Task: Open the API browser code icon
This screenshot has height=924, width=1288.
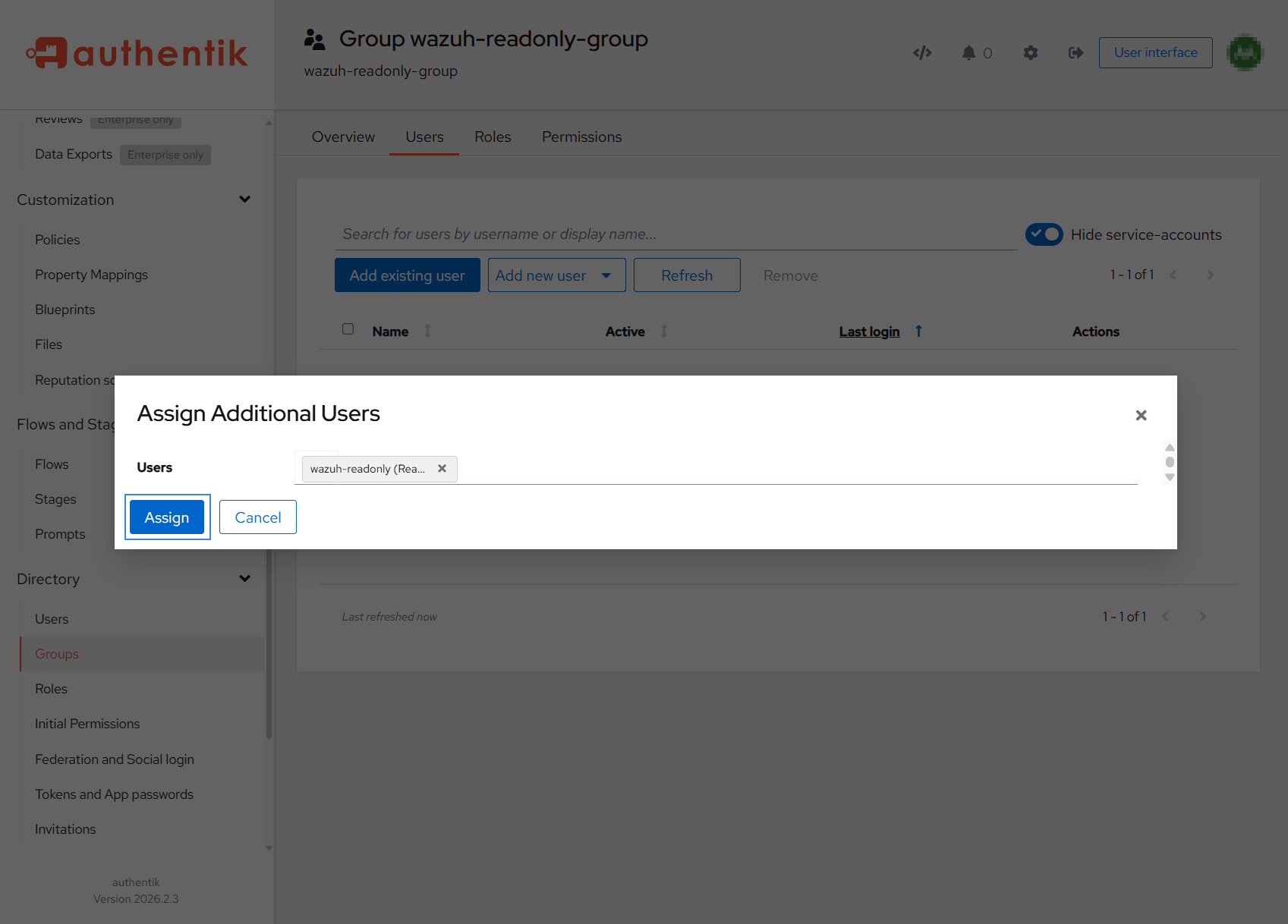Action: [x=922, y=52]
